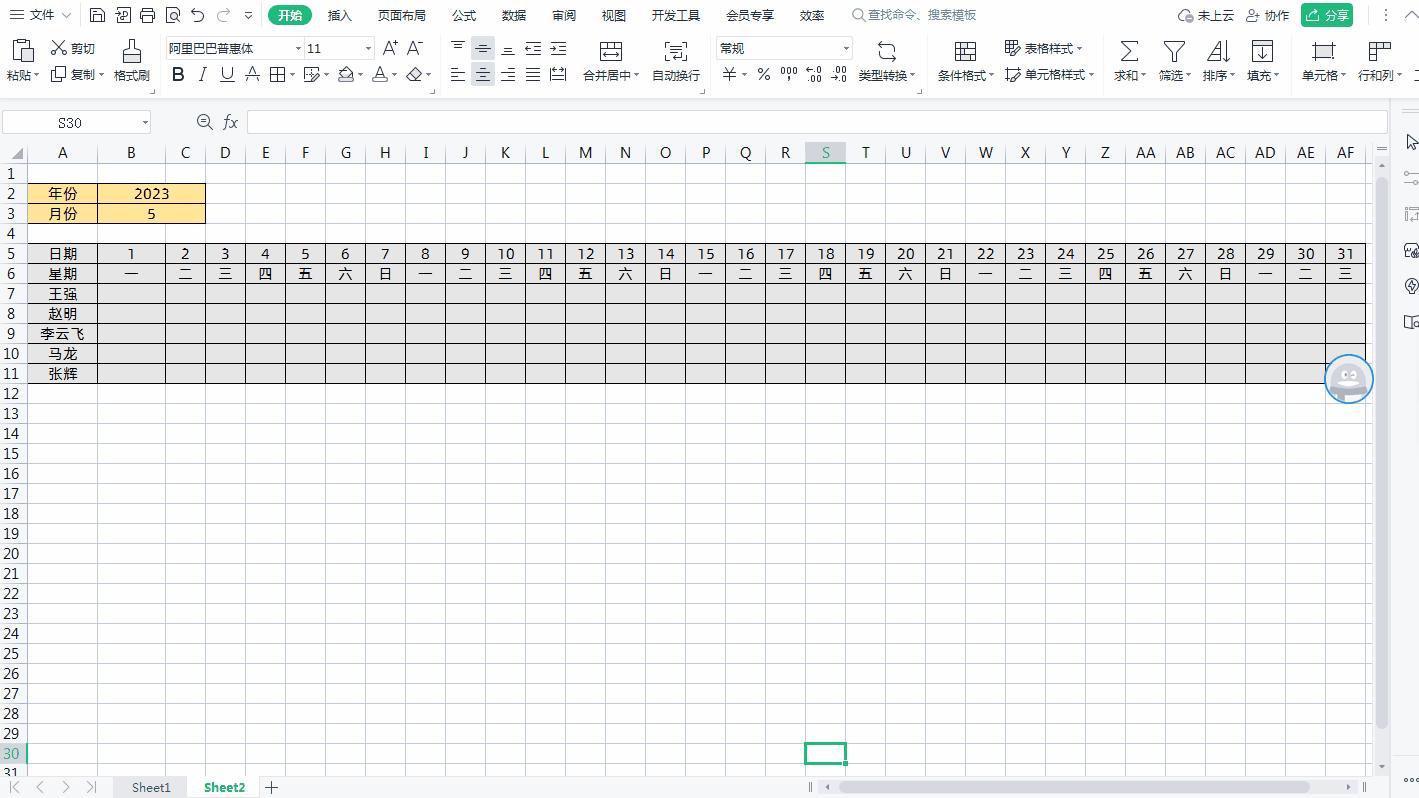Click the increase indent icon
Image resolution: width=1419 pixels, height=798 pixels.
558,48
